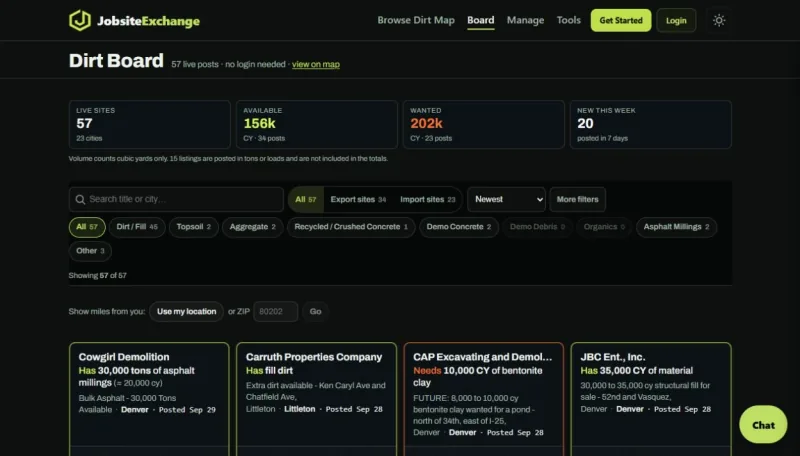Click Use my location button
The height and width of the screenshot is (456, 800).
186,312
